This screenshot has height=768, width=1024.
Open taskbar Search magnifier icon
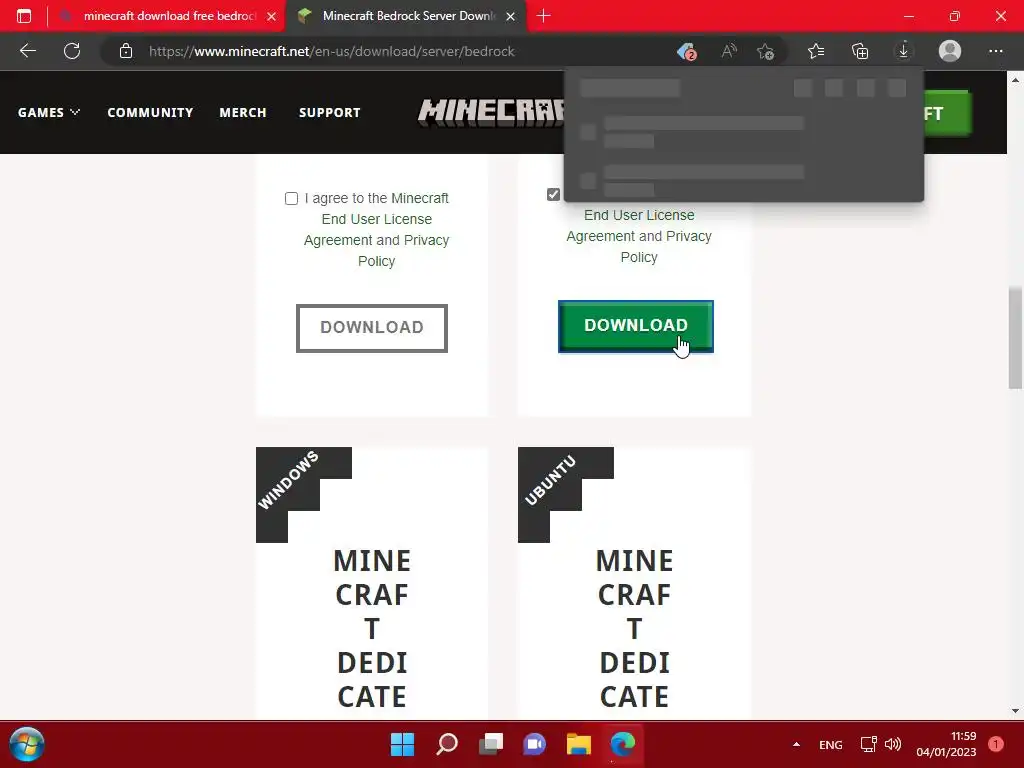pos(447,744)
